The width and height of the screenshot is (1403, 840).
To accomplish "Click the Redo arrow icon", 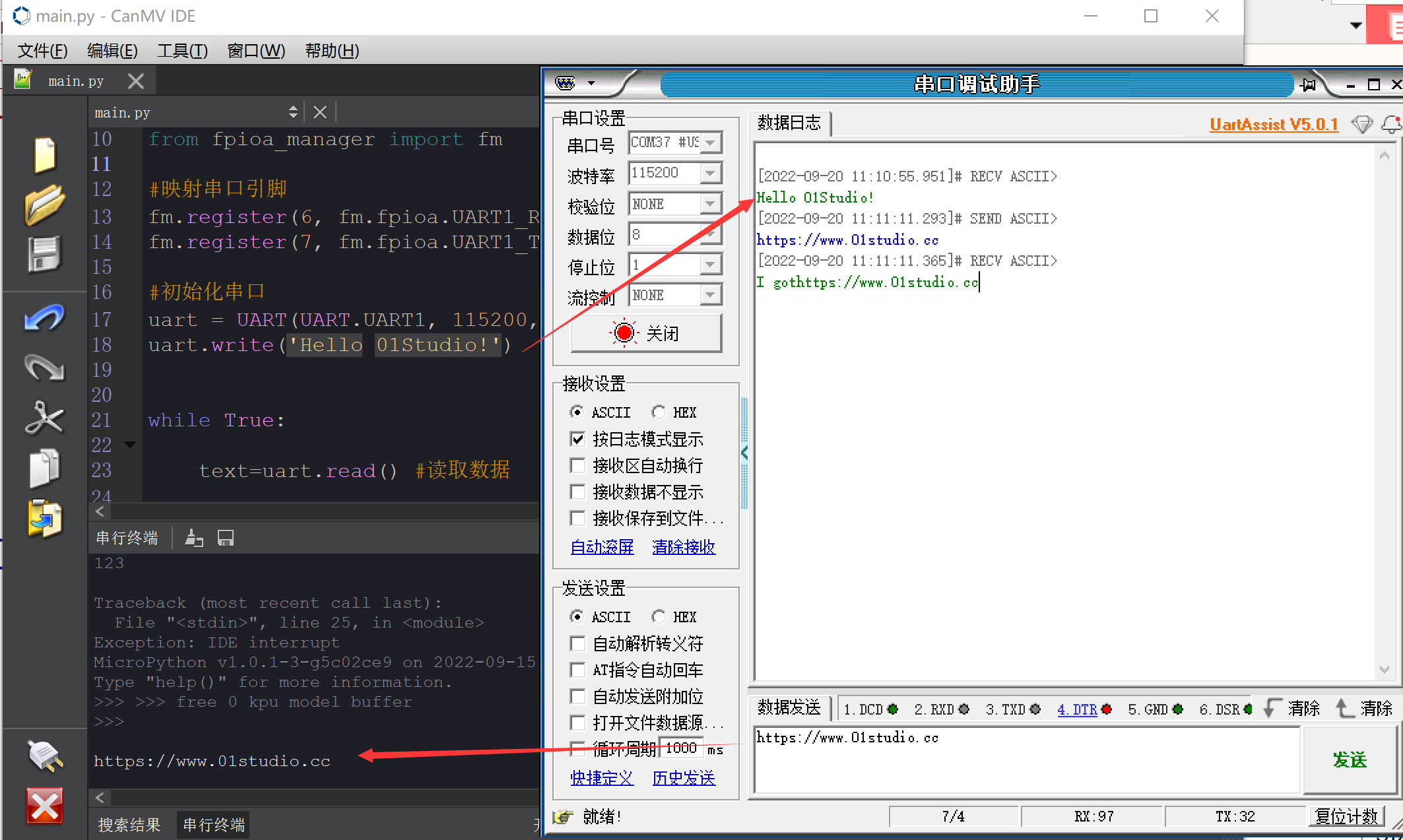I will [44, 368].
